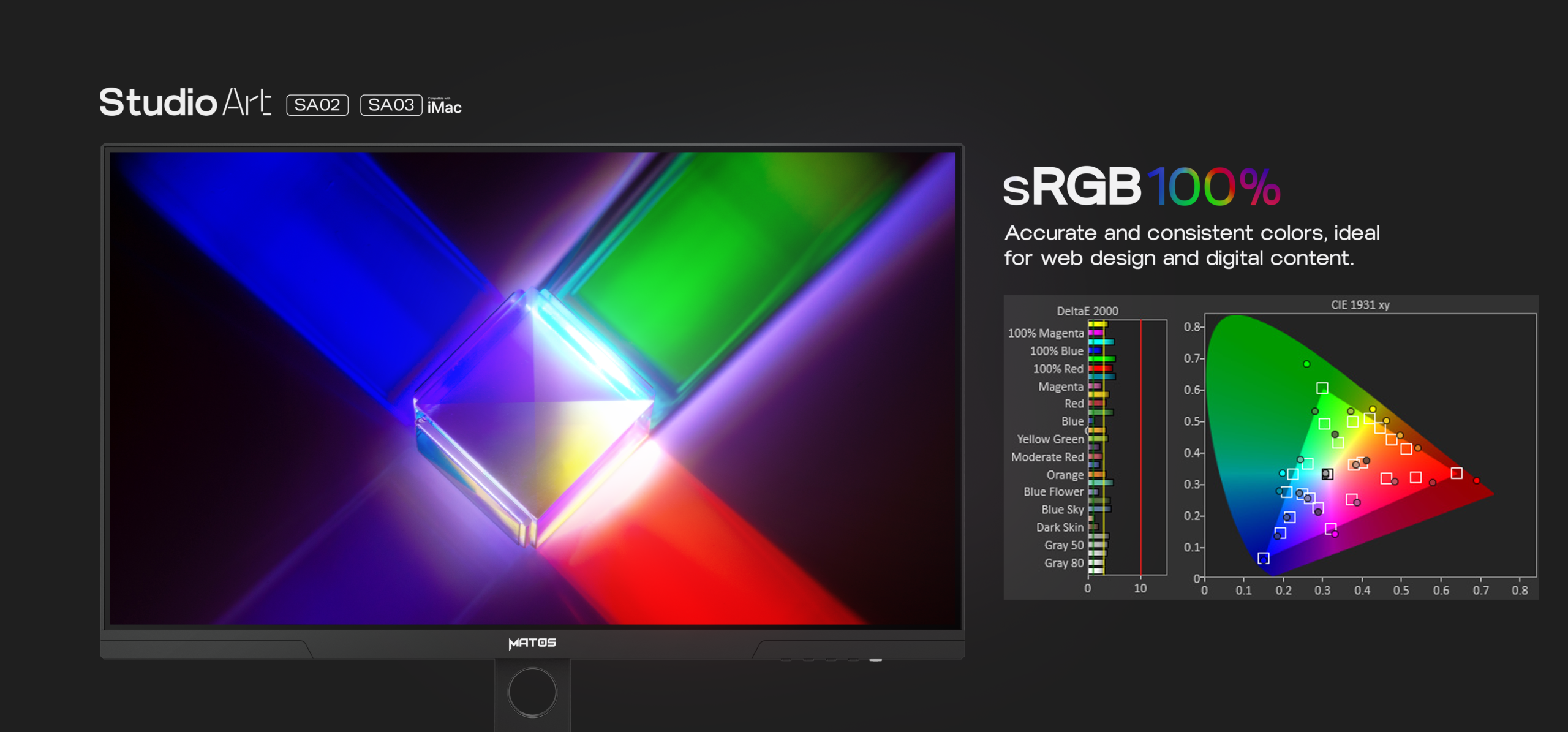Click the CIE 1931 xy chart title
The image size is (1568, 732).
tap(1360, 304)
